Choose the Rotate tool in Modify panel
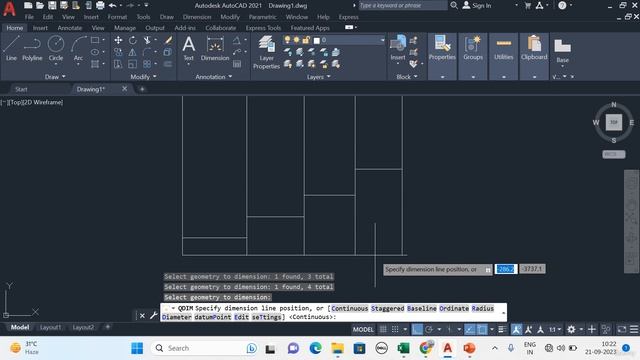 (133, 40)
